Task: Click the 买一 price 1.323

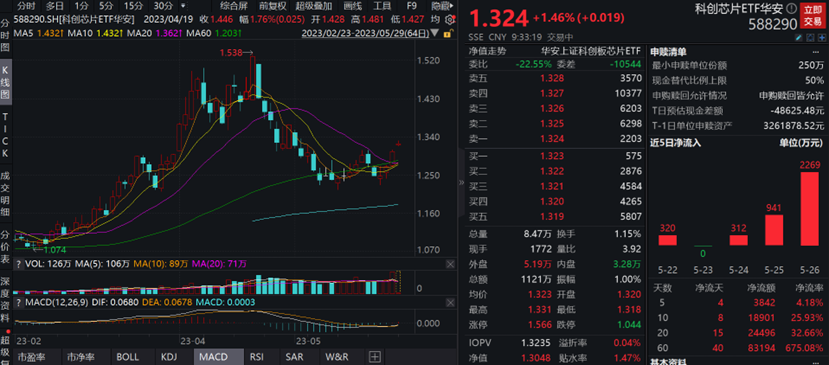Action: pos(552,157)
